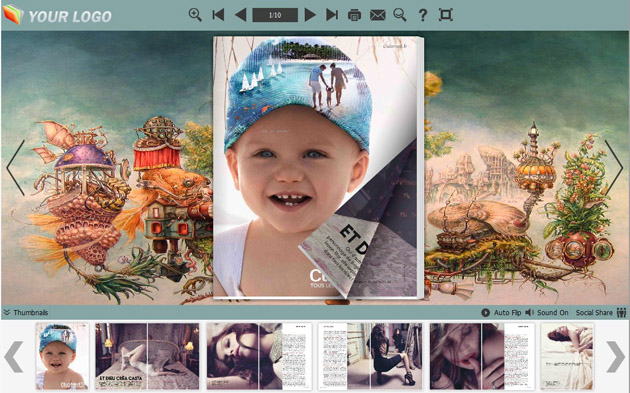630x393 pixels.
Task: Click the zoom in magnifier icon
Action: (x=195, y=15)
